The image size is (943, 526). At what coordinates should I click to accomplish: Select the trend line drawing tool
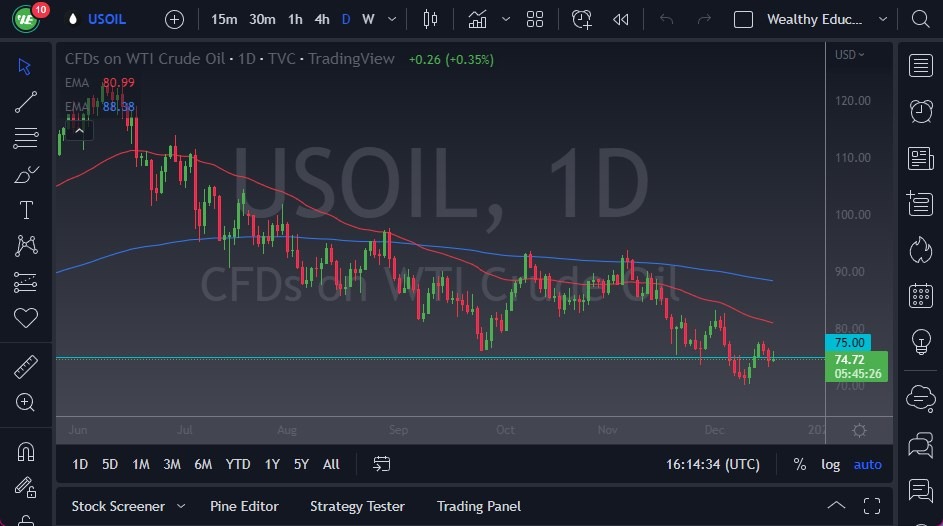point(25,102)
